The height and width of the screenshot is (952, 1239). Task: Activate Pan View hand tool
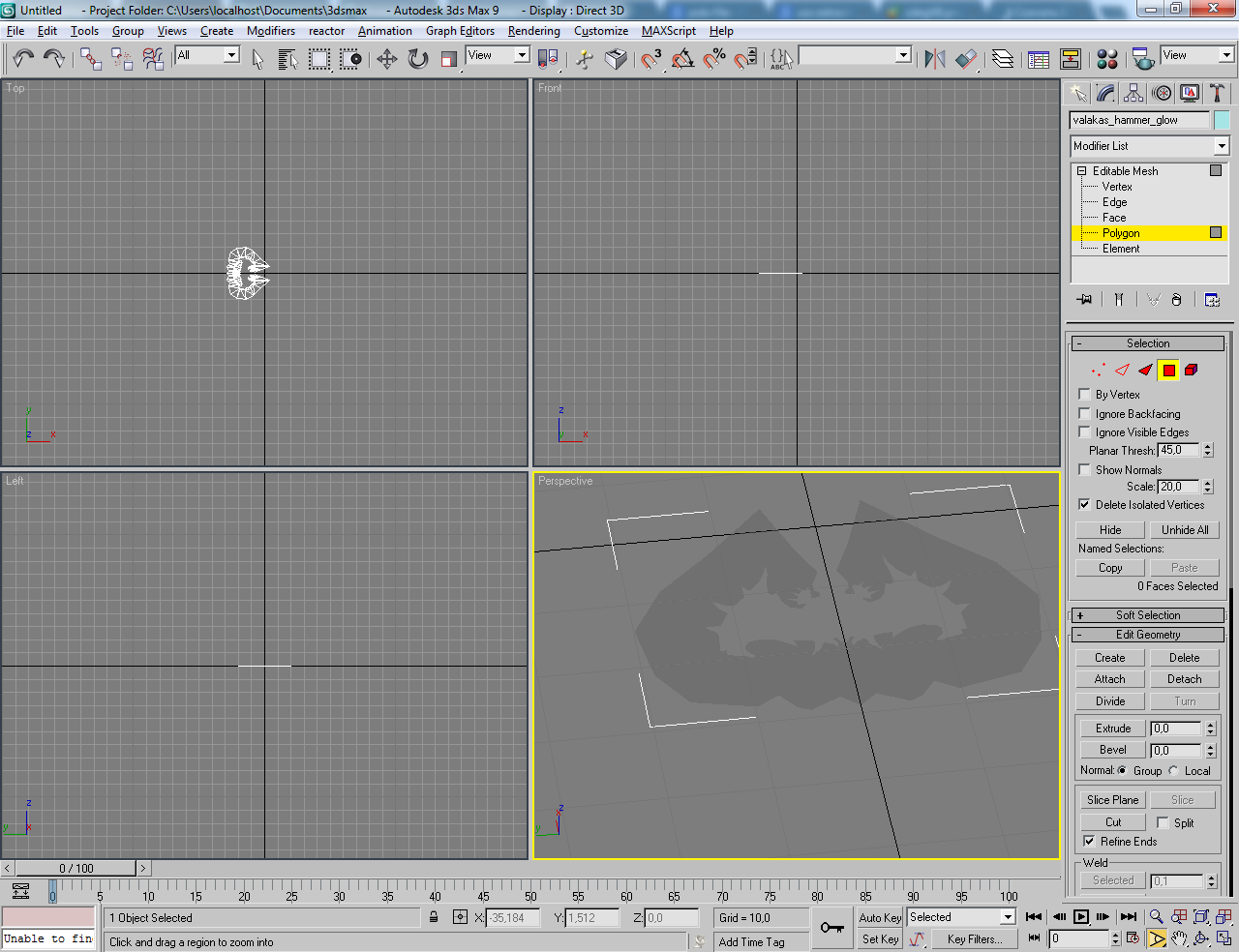click(x=1179, y=938)
